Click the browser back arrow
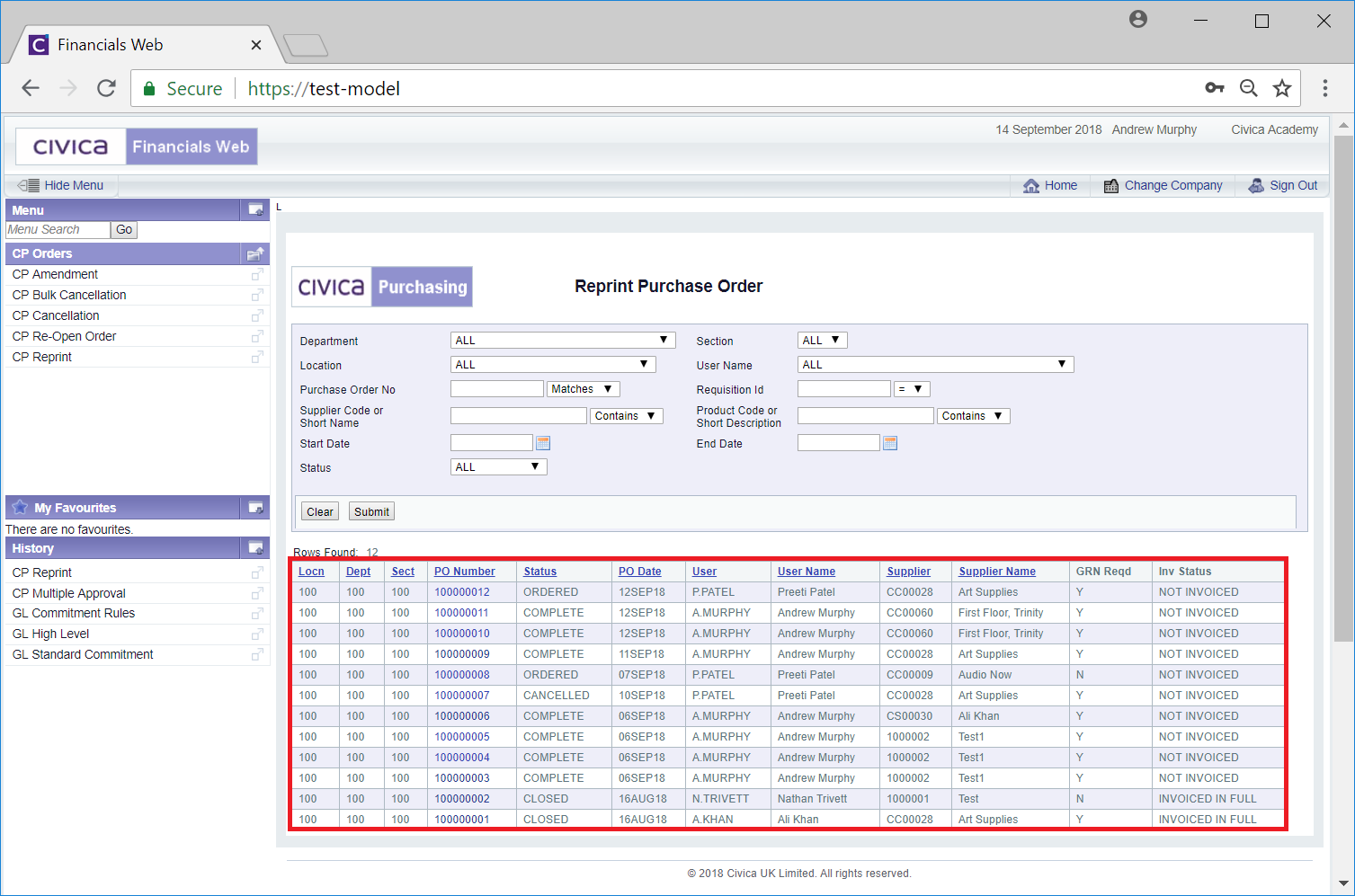1355x896 pixels. pos(31,88)
